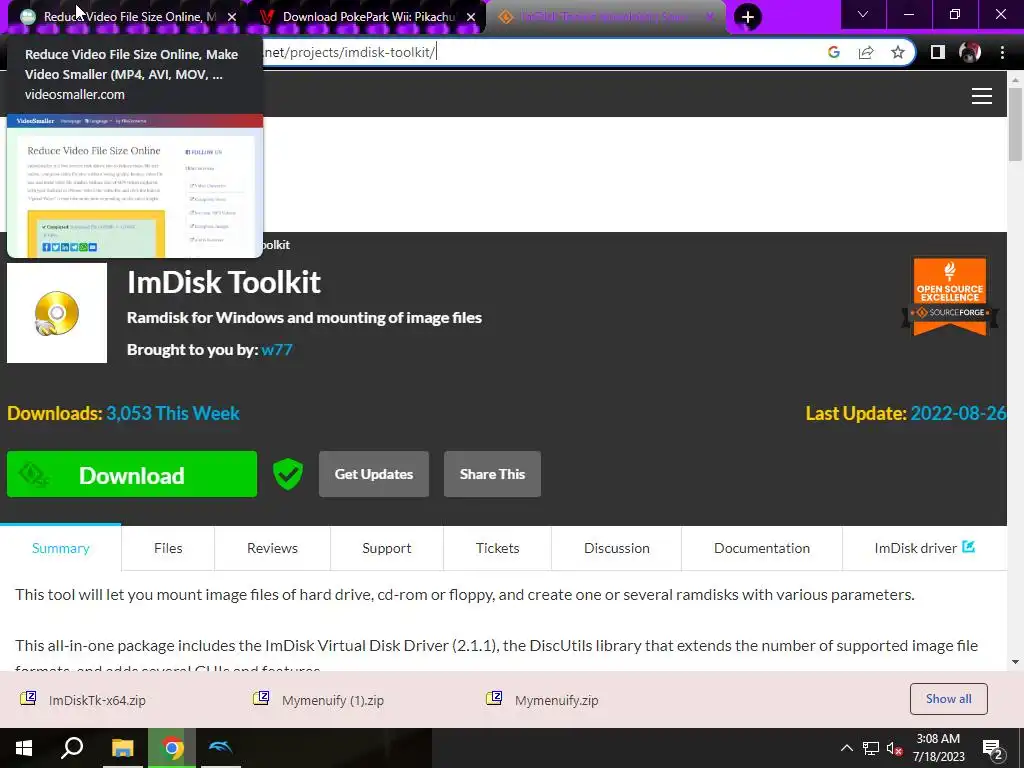Click the muted volume tray icon
This screenshot has width=1024, height=768.
pos(895,748)
